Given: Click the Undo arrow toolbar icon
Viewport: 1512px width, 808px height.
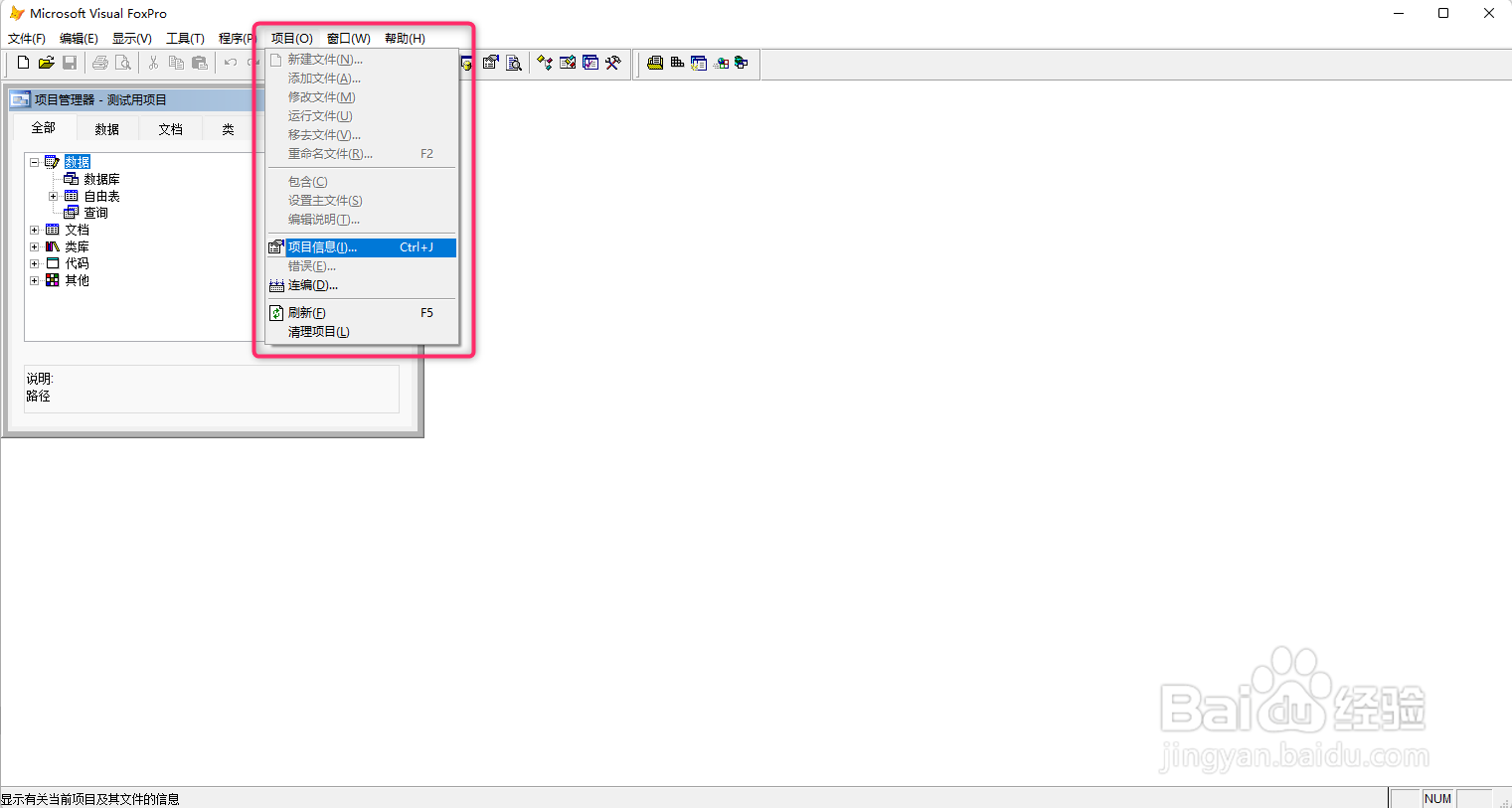Looking at the screenshot, I should (x=231, y=63).
